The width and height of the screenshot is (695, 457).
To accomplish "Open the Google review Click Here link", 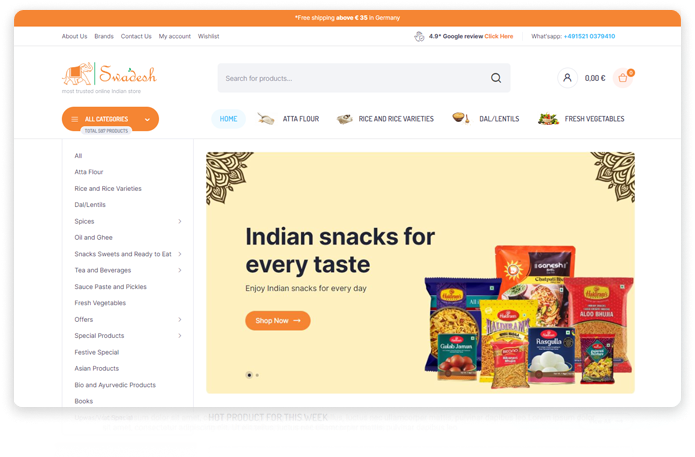I will coord(499,36).
